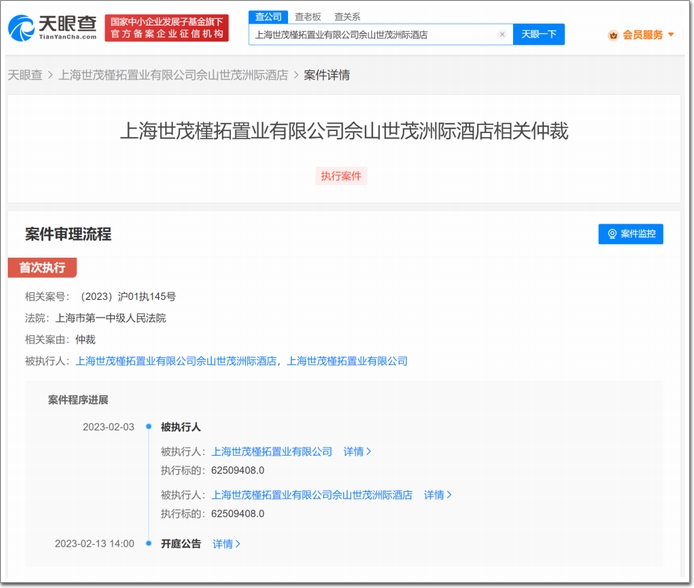Switch to the 查关系 tab

(x=347, y=17)
